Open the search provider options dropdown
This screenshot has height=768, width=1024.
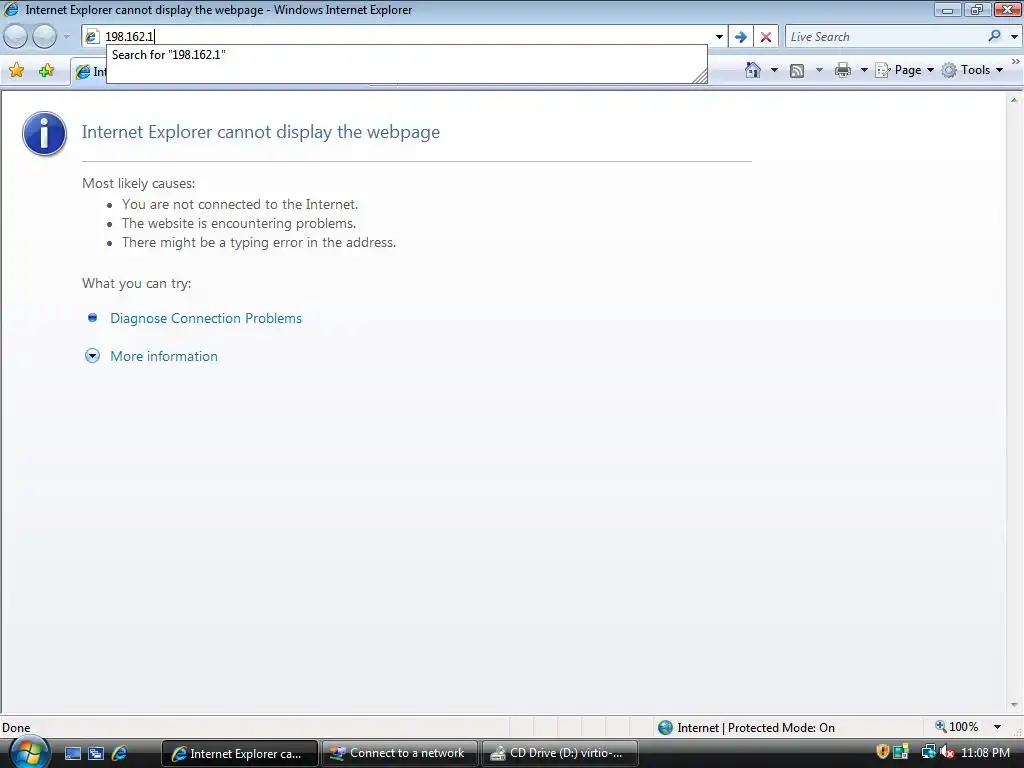(1014, 37)
